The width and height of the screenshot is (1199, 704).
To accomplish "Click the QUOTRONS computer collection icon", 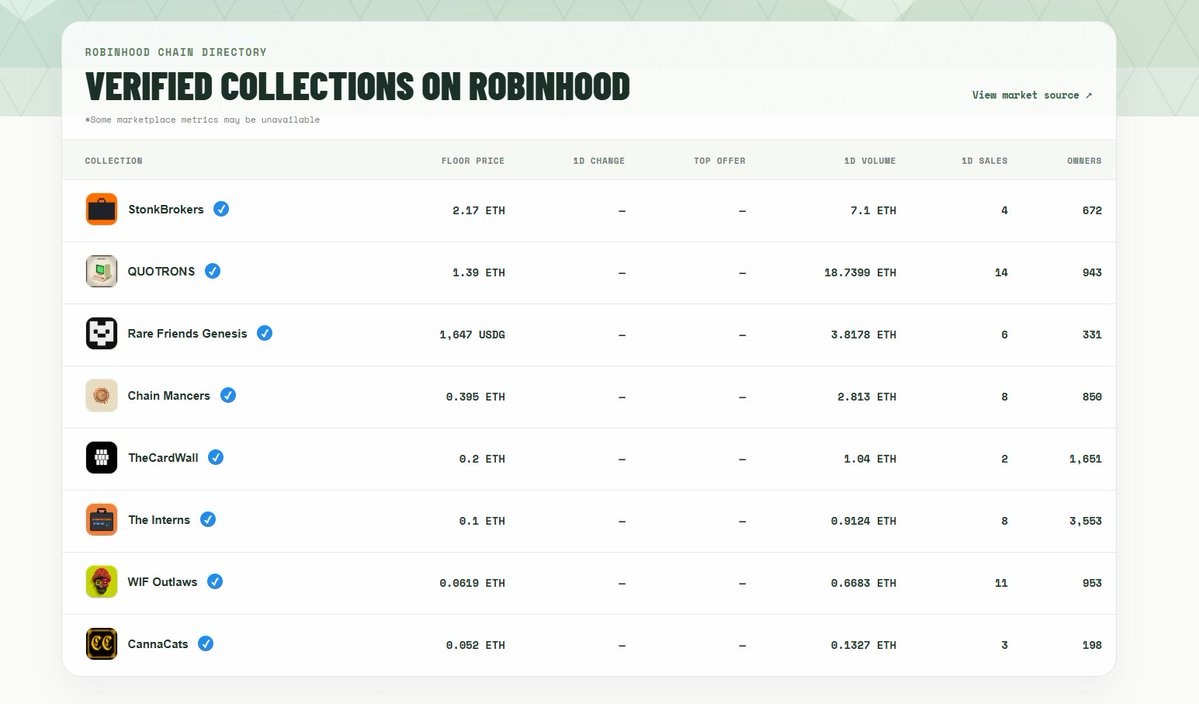I will (102, 271).
